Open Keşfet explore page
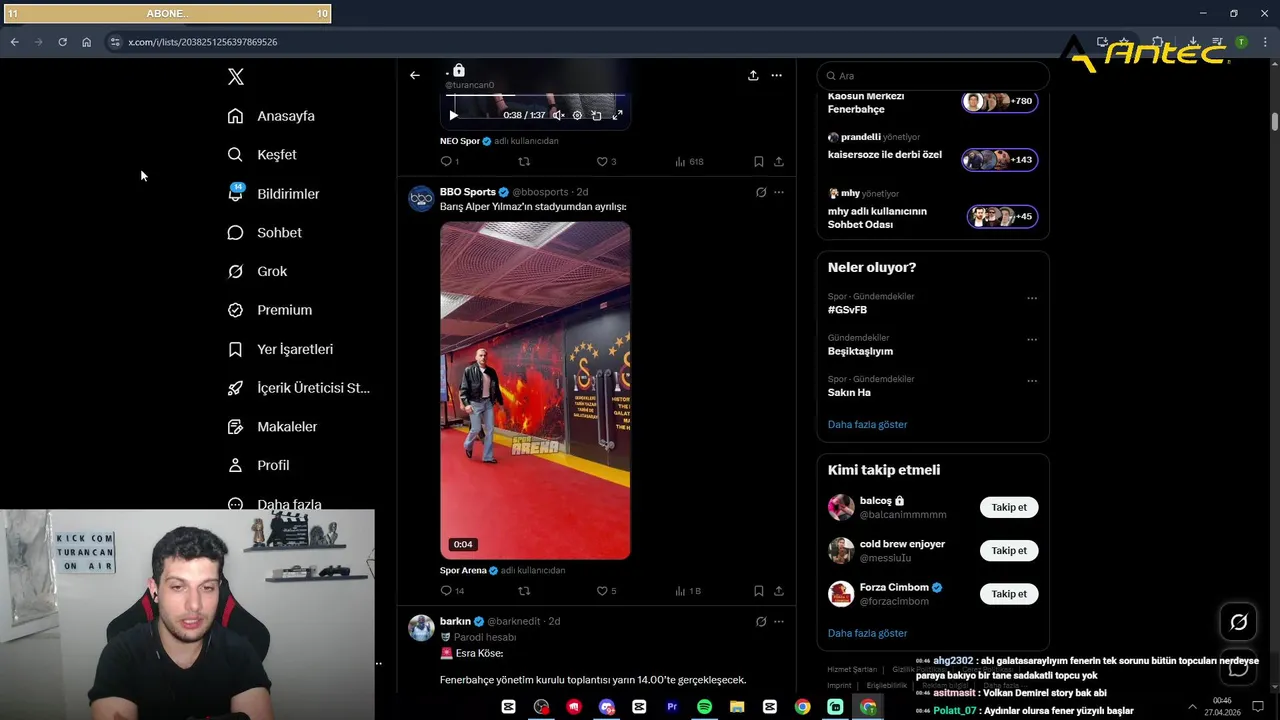The width and height of the screenshot is (1280, 720). point(262,155)
